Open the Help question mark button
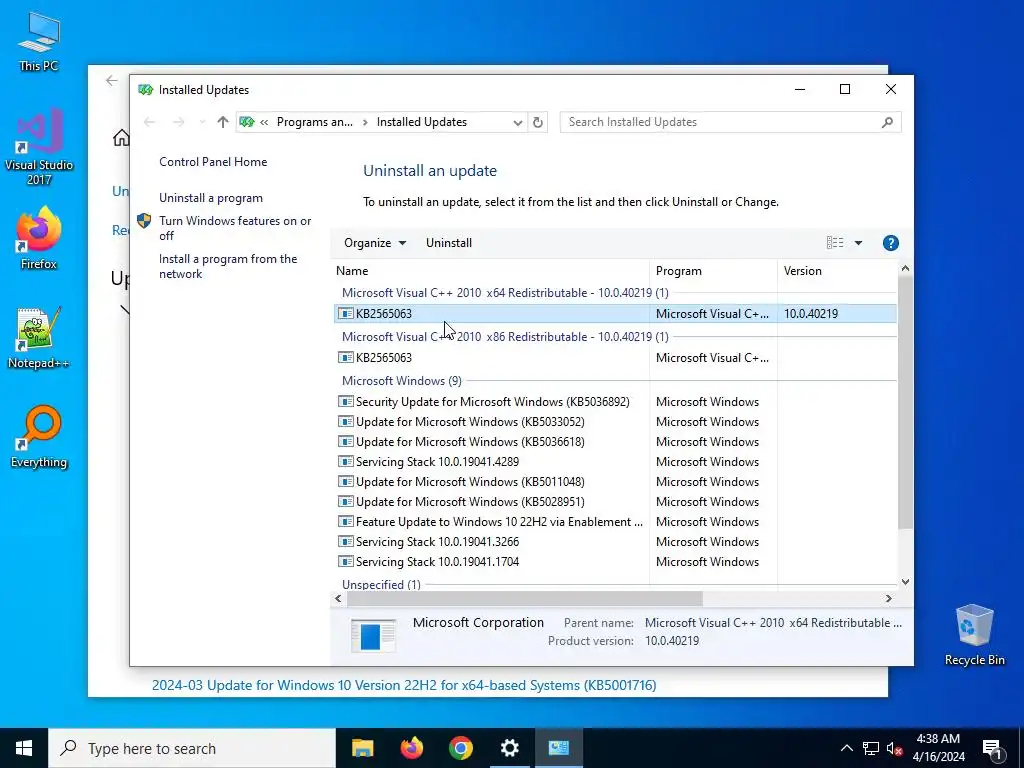This screenshot has width=1024, height=768. click(x=890, y=243)
